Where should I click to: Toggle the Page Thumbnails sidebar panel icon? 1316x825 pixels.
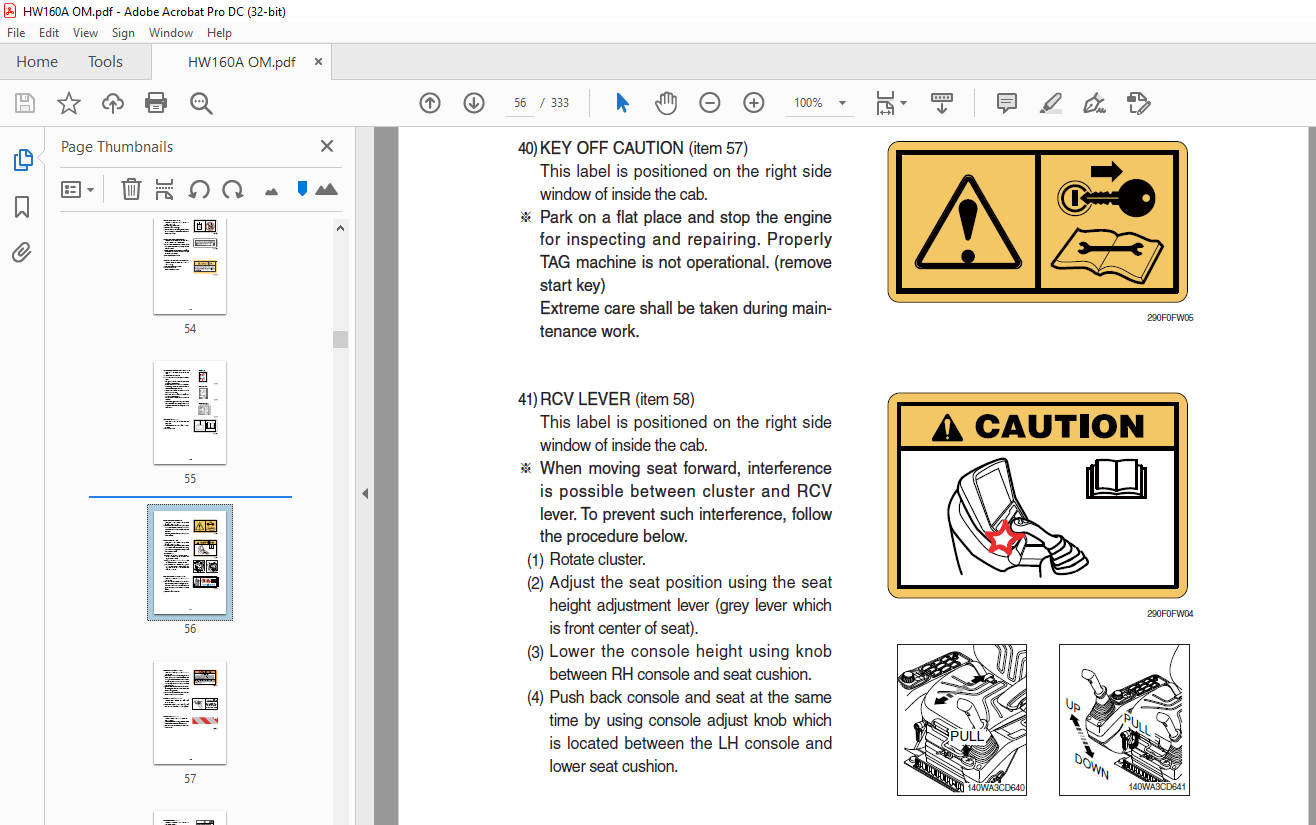pyautogui.click(x=22, y=160)
